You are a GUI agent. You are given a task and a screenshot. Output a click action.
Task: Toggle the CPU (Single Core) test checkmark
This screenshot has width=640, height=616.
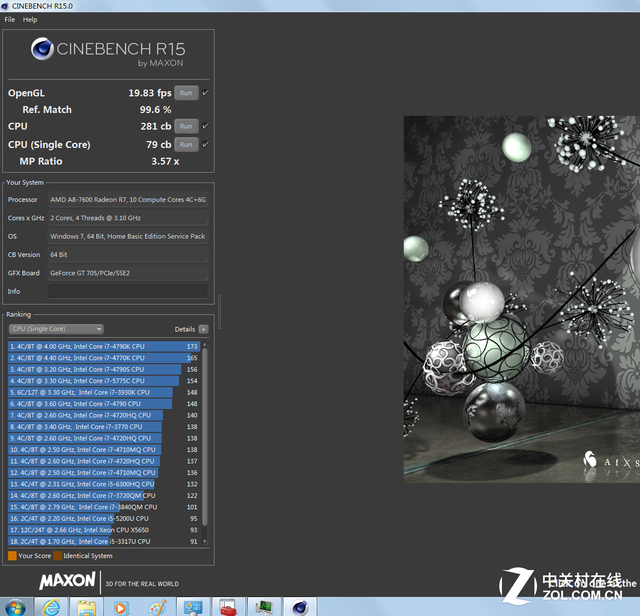206,144
